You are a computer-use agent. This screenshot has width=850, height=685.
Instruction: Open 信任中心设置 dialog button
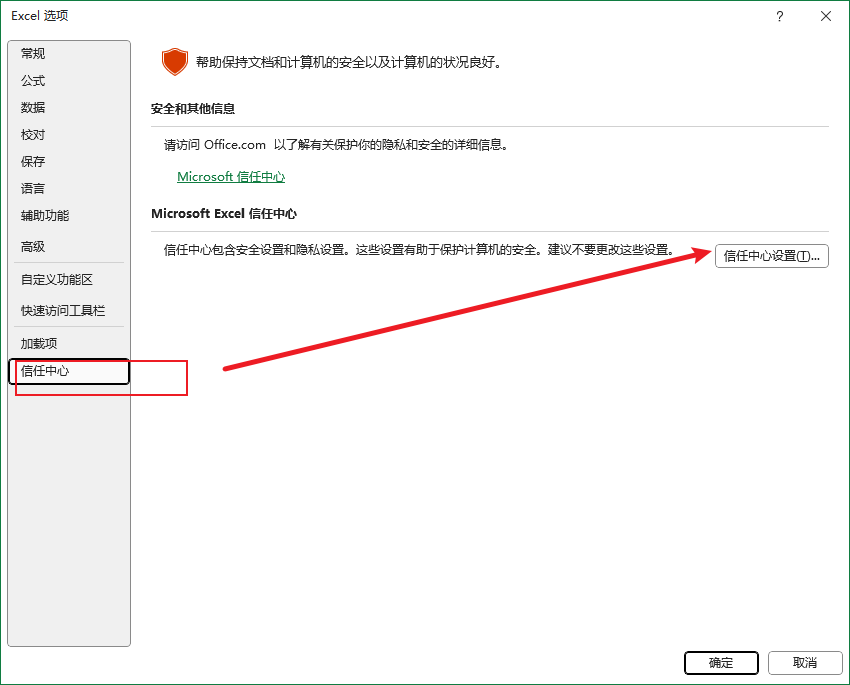pos(771,256)
